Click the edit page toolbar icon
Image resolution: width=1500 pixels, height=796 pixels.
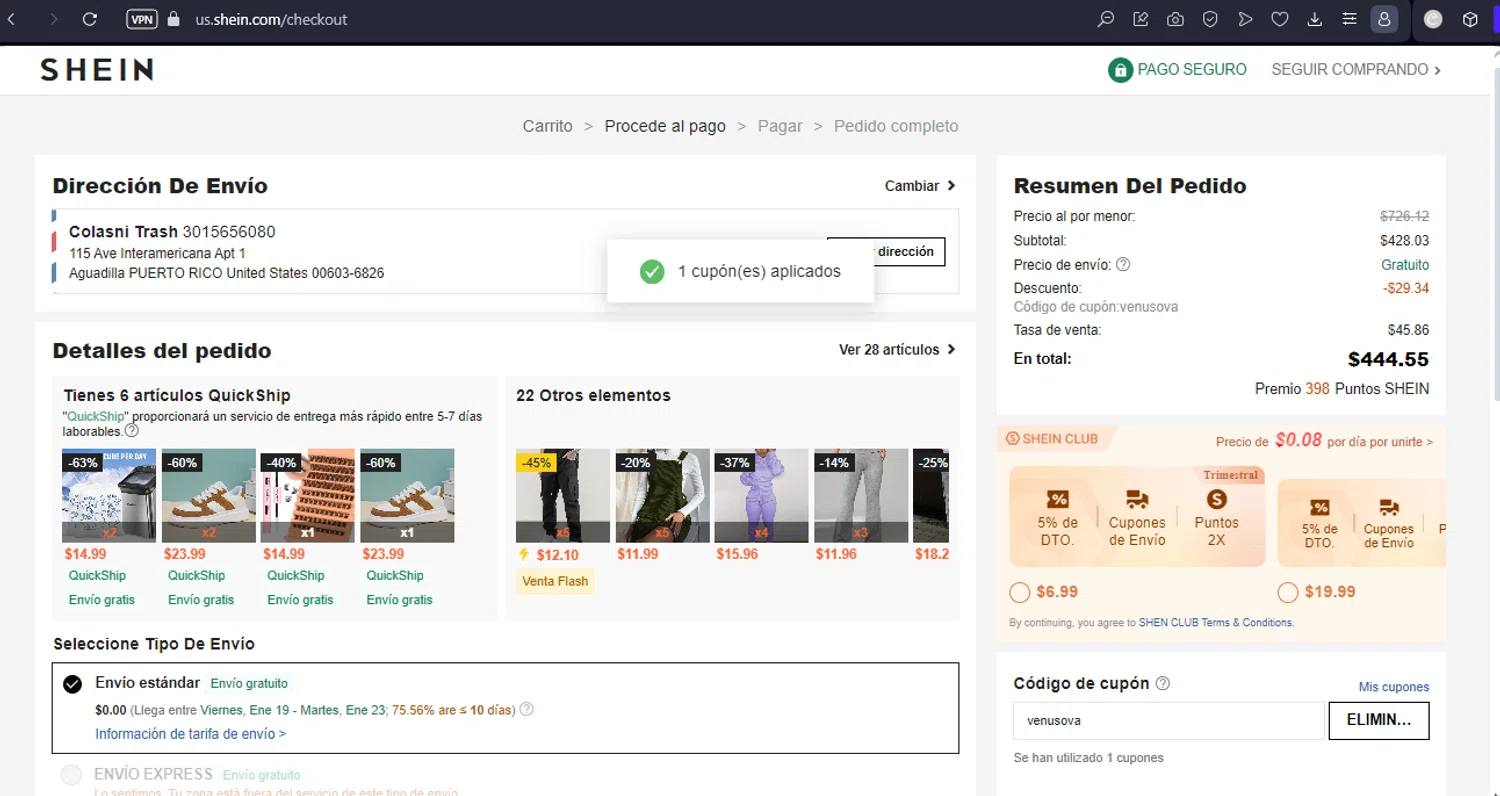[1141, 19]
